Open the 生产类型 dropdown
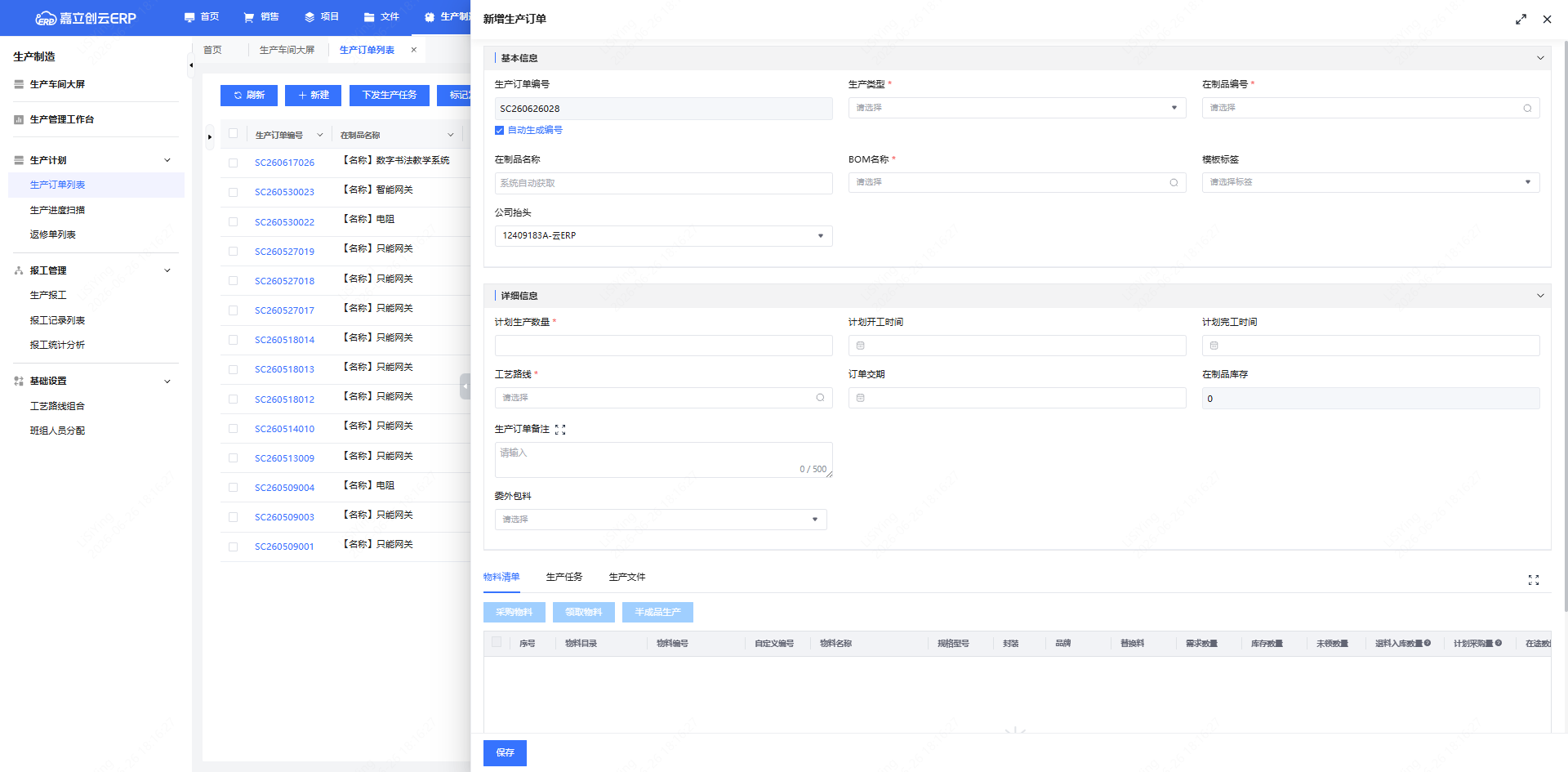 [1017, 108]
